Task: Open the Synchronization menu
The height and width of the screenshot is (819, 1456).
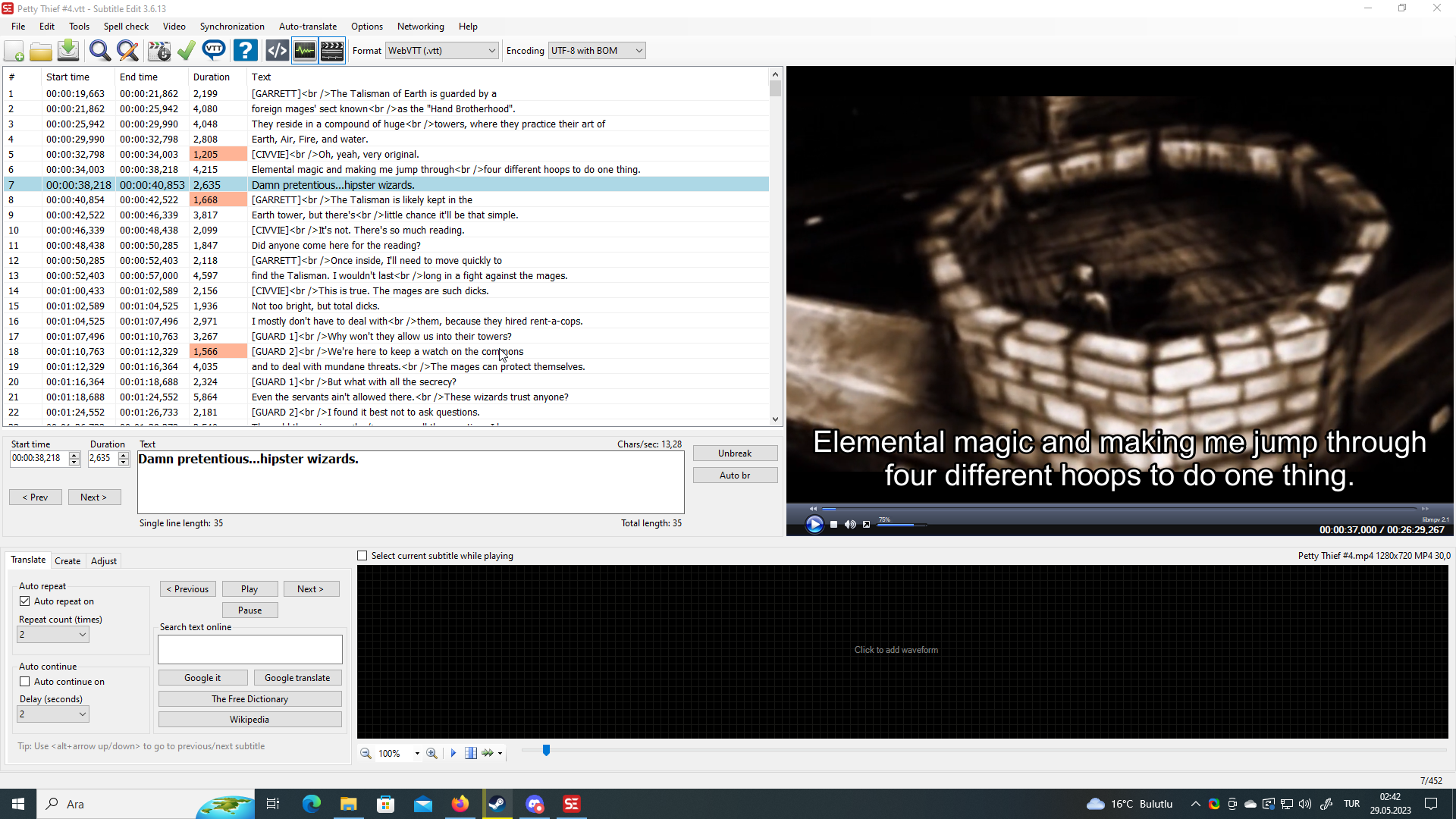Action: pos(232,26)
